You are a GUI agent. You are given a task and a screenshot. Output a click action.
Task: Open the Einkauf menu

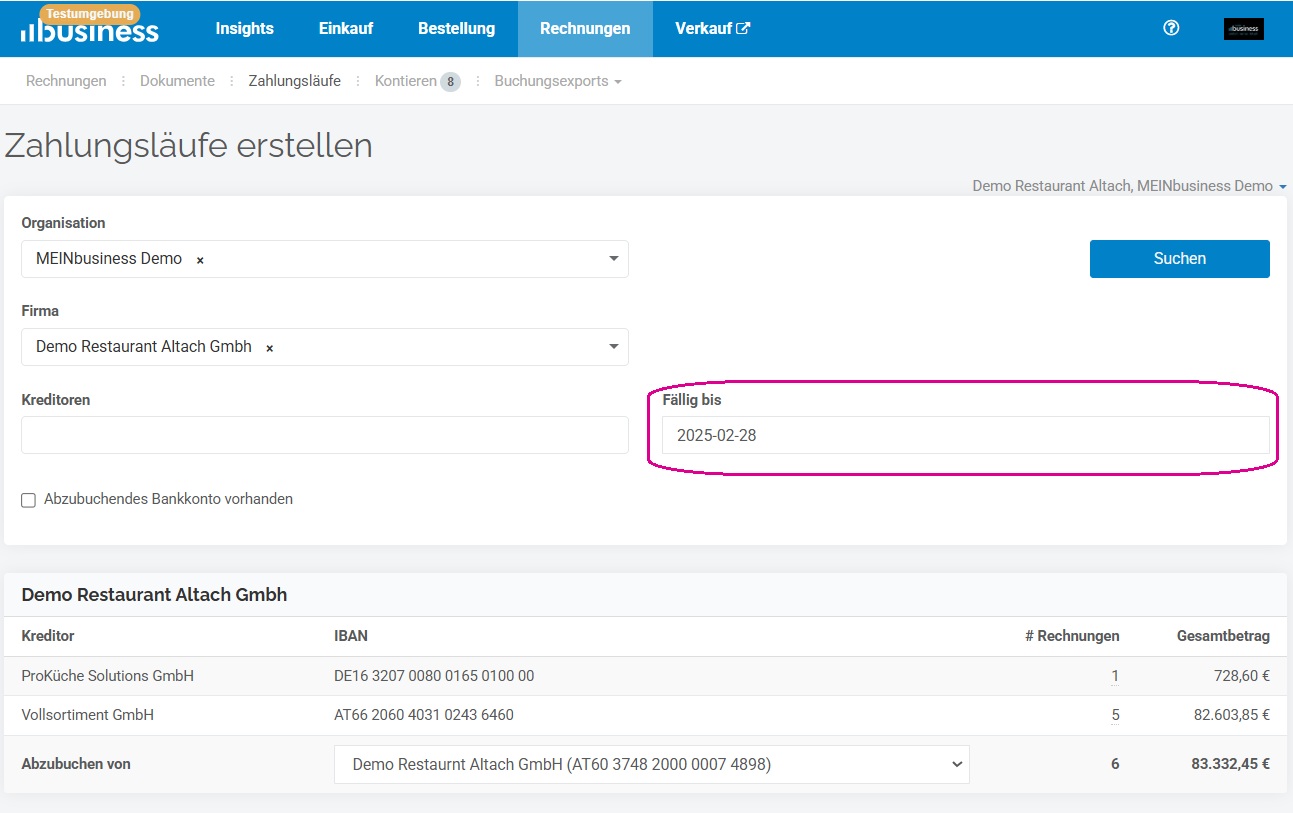pyautogui.click(x=346, y=28)
